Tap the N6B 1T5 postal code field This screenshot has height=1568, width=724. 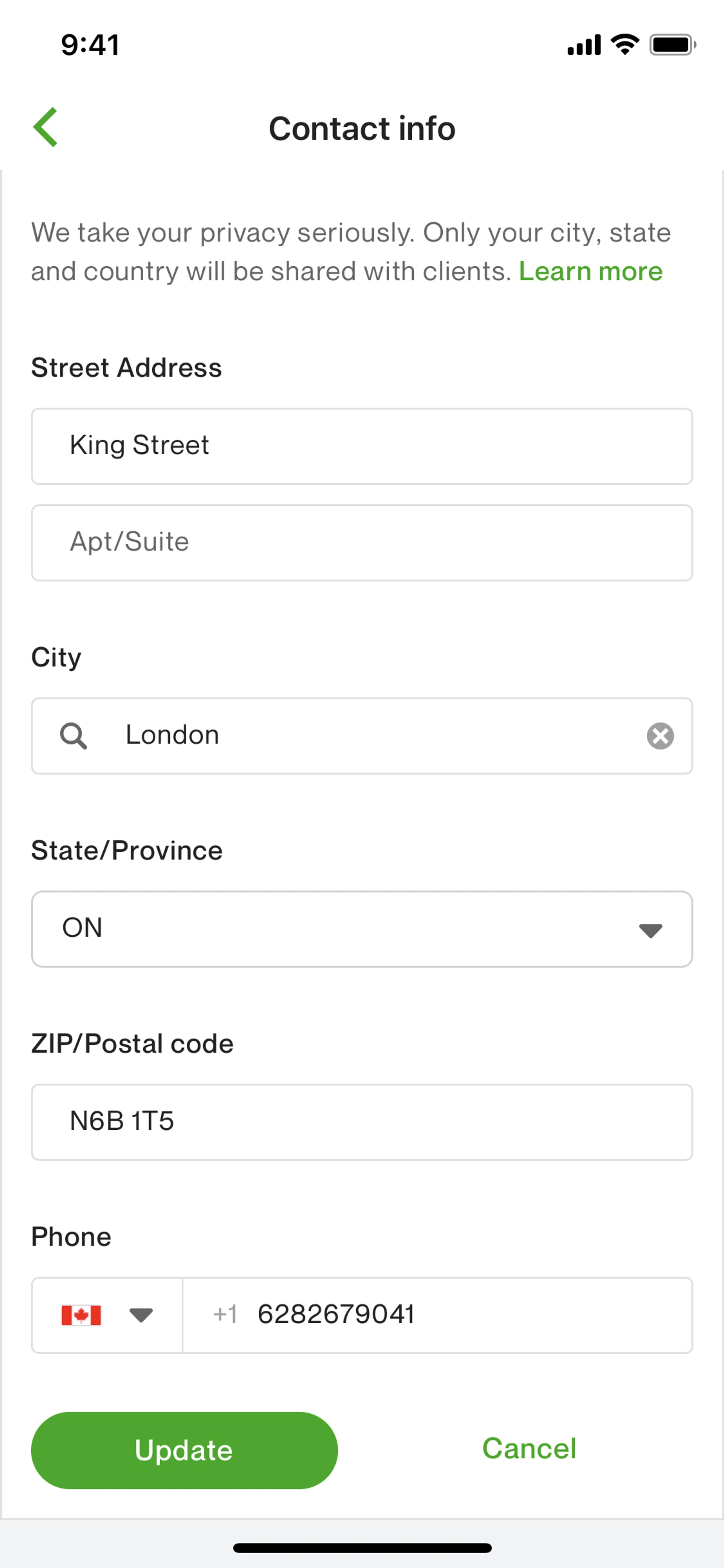(x=361, y=1122)
